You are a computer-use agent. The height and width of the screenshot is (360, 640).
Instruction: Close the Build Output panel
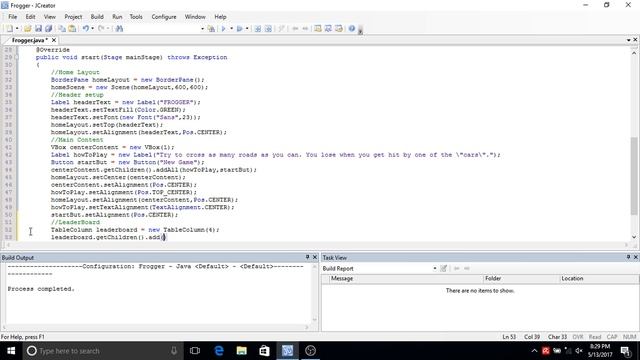tap(315, 257)
